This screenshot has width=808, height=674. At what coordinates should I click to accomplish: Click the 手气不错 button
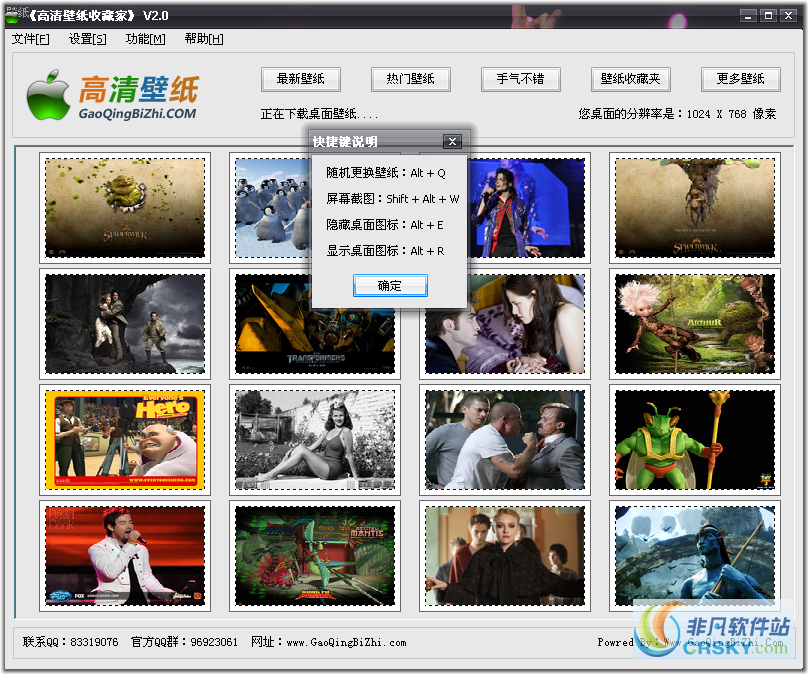(521, 79)
